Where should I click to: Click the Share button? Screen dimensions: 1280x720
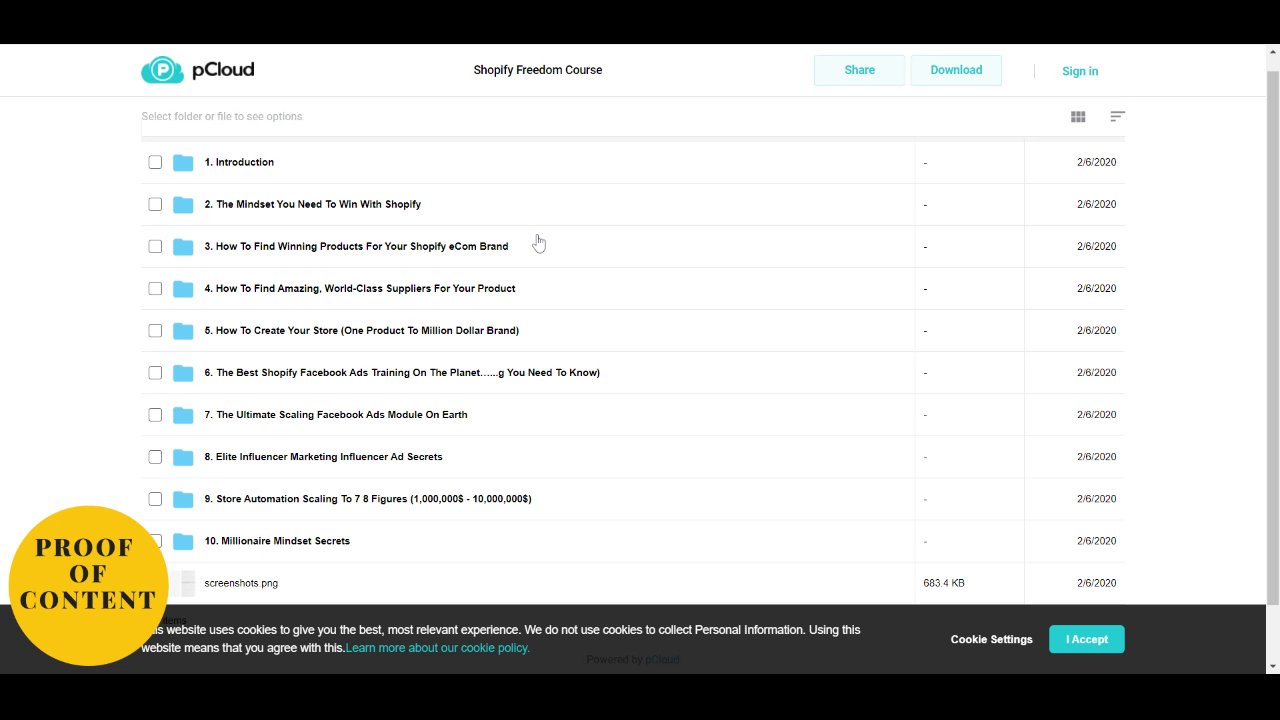coord(859,70)
